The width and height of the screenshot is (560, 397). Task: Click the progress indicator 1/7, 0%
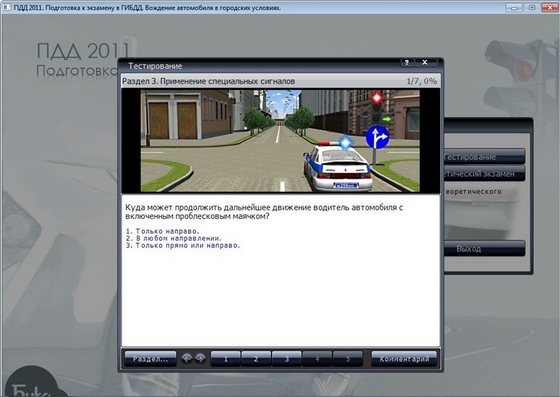(421, 81)
